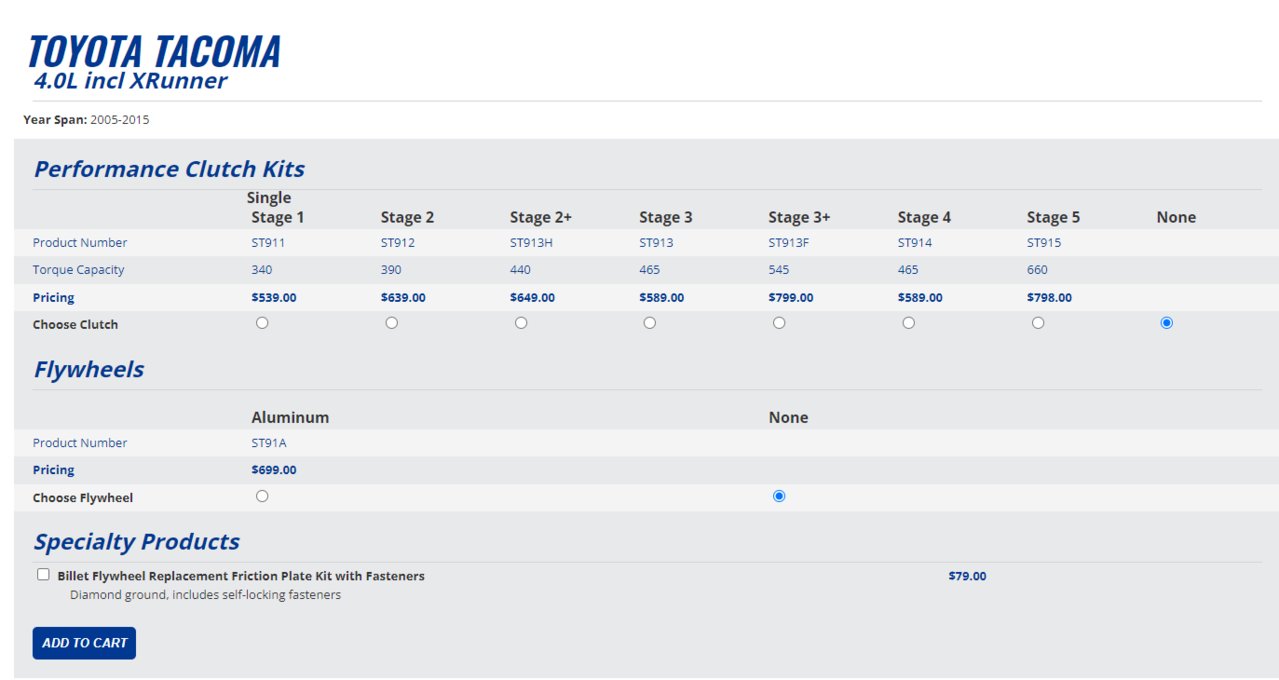Screen dimensions: 1279x680
Task: Select None in the Choose Clutch row
Action: [x=1167, y=323]
